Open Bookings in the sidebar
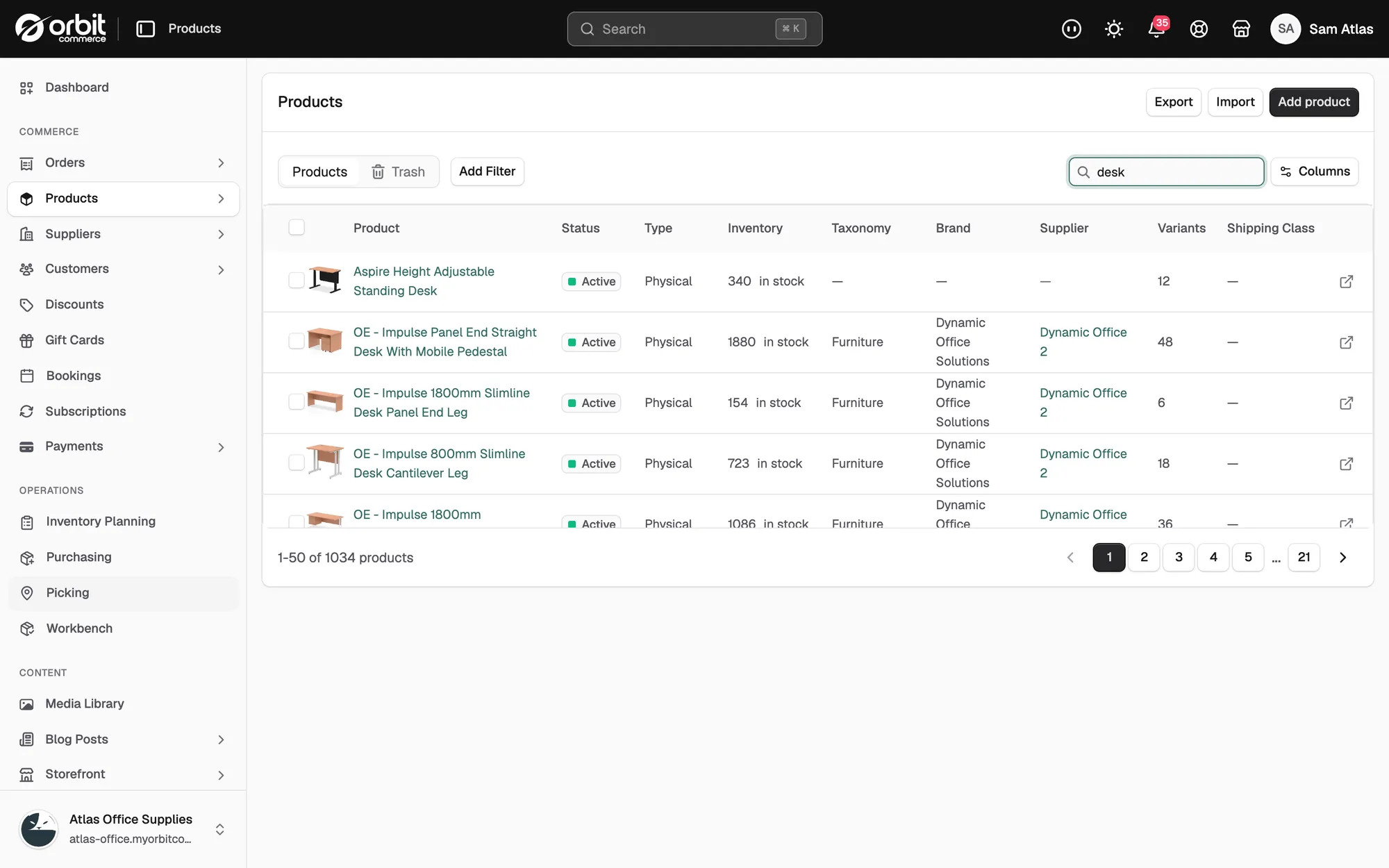1389x868 pixels. click(x=123, y=376)
